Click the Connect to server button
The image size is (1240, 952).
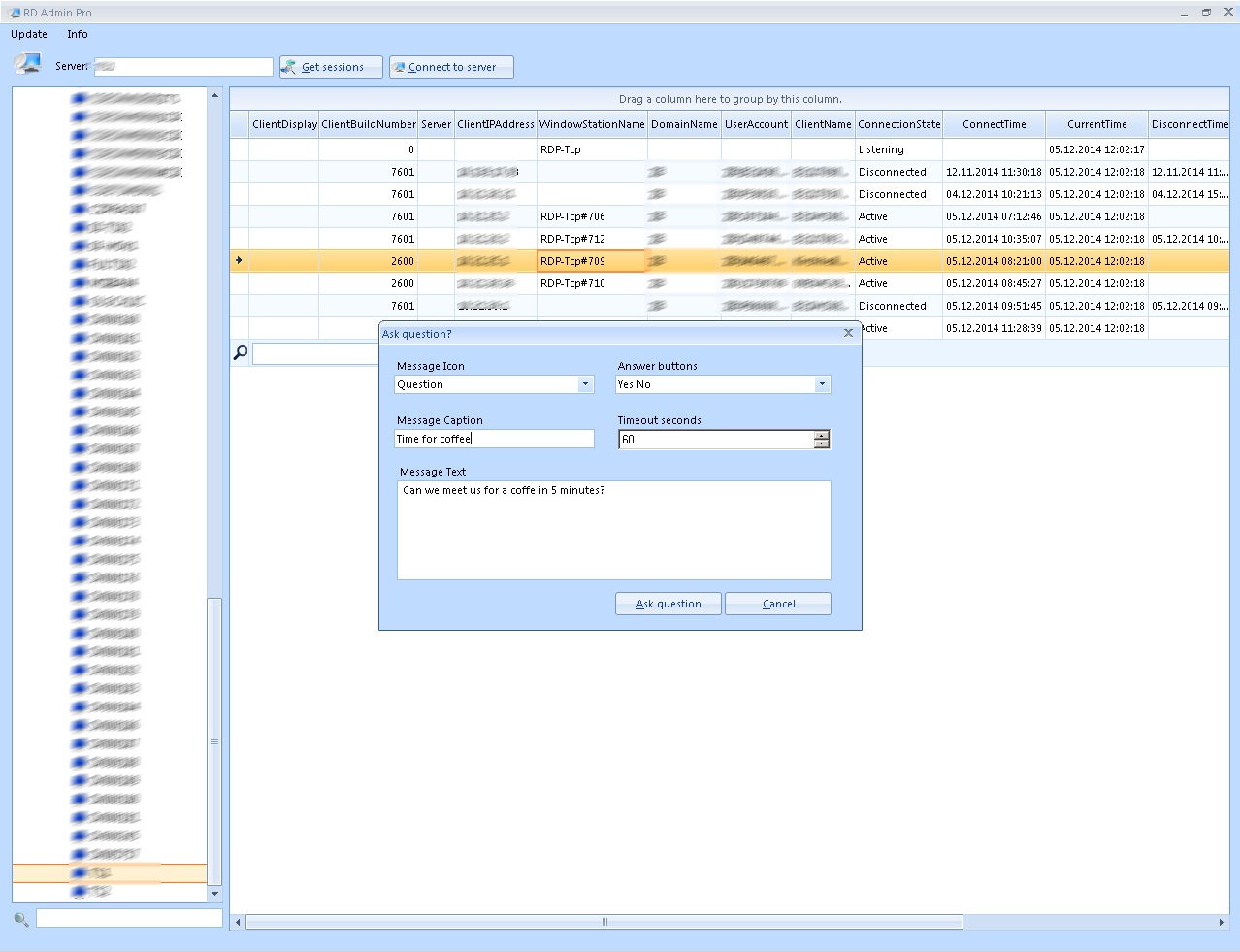[x=451, y=67]
